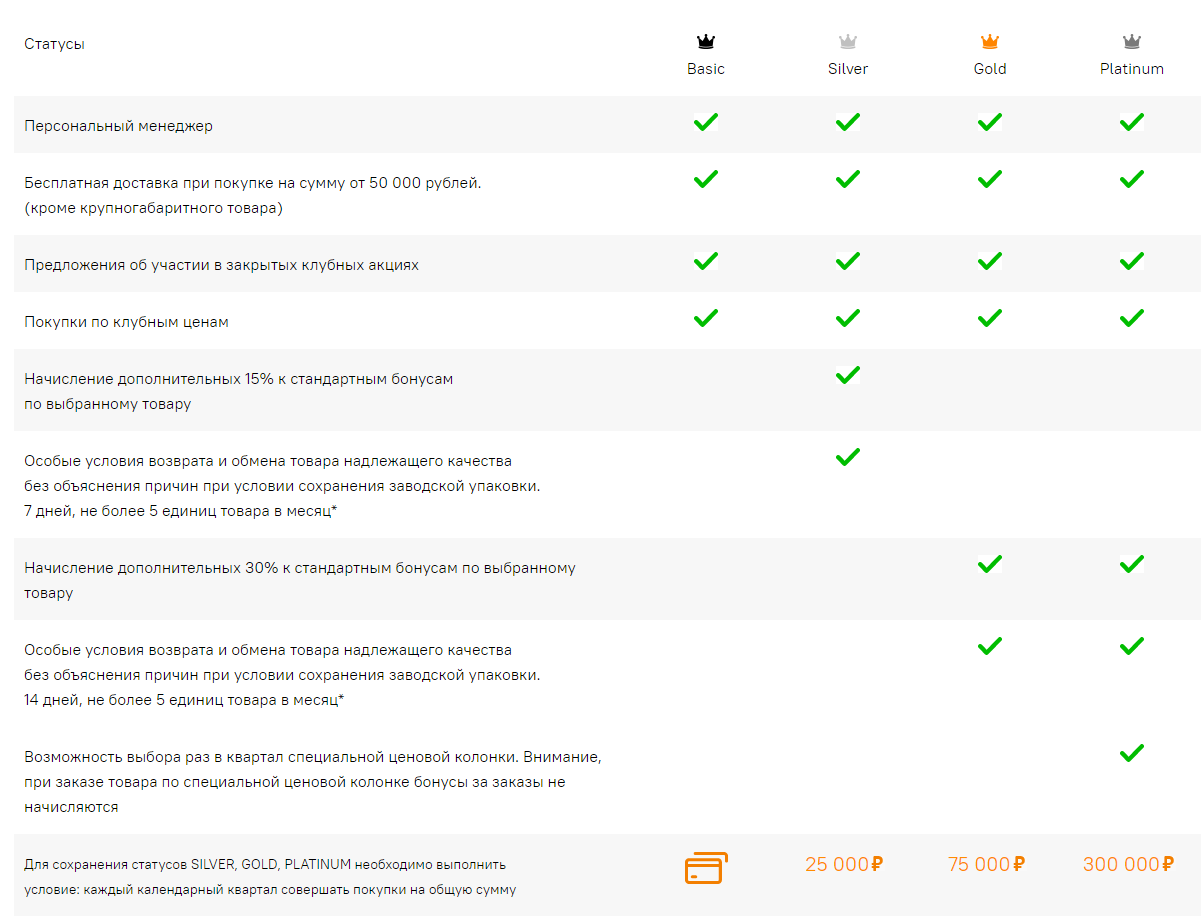1201x920 pixels.
Task: Click Platinum checkmark for Покупки по клубным ценам
Action: (1132, 319)
